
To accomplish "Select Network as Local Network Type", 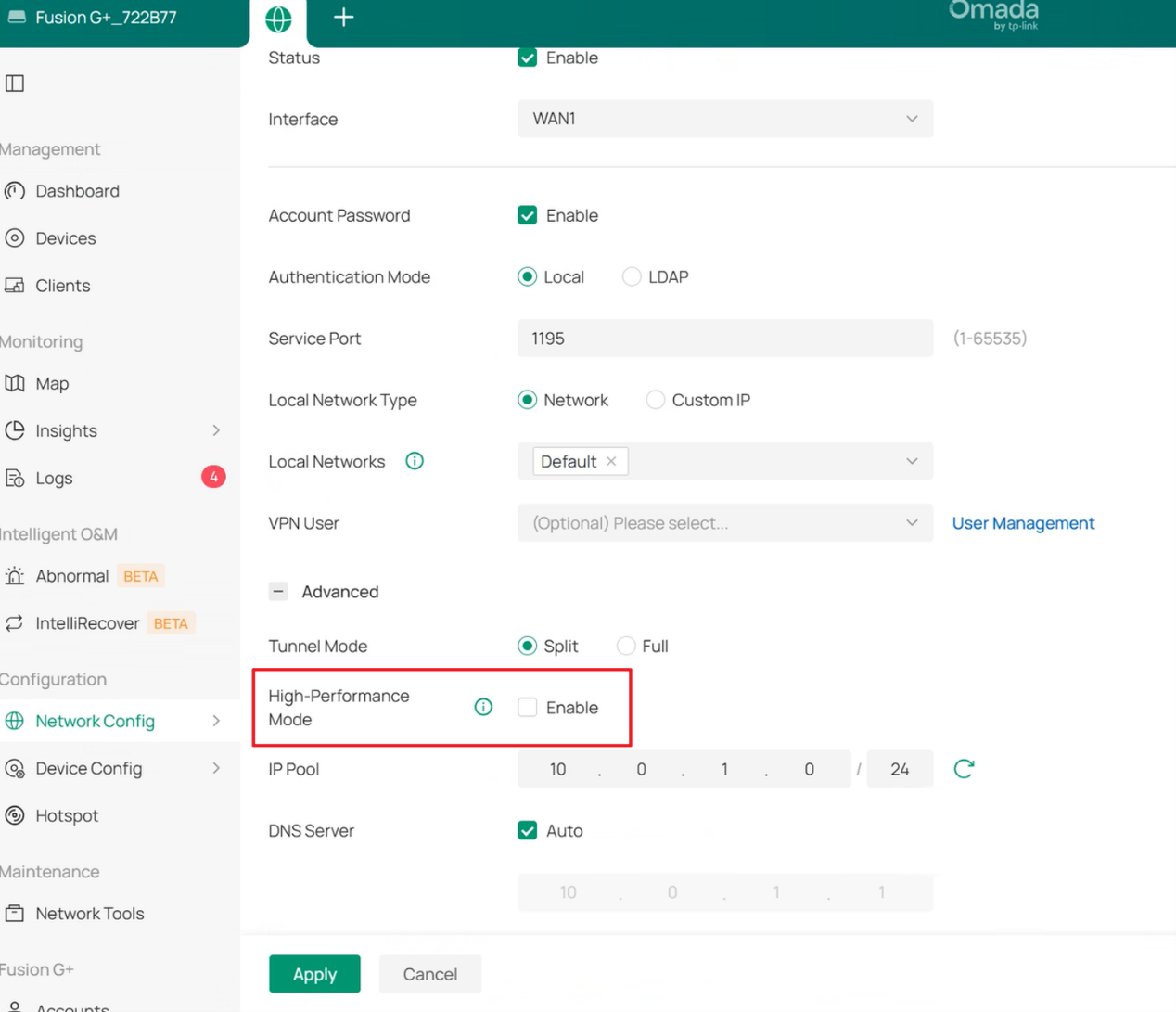I will tap(528, 400).
